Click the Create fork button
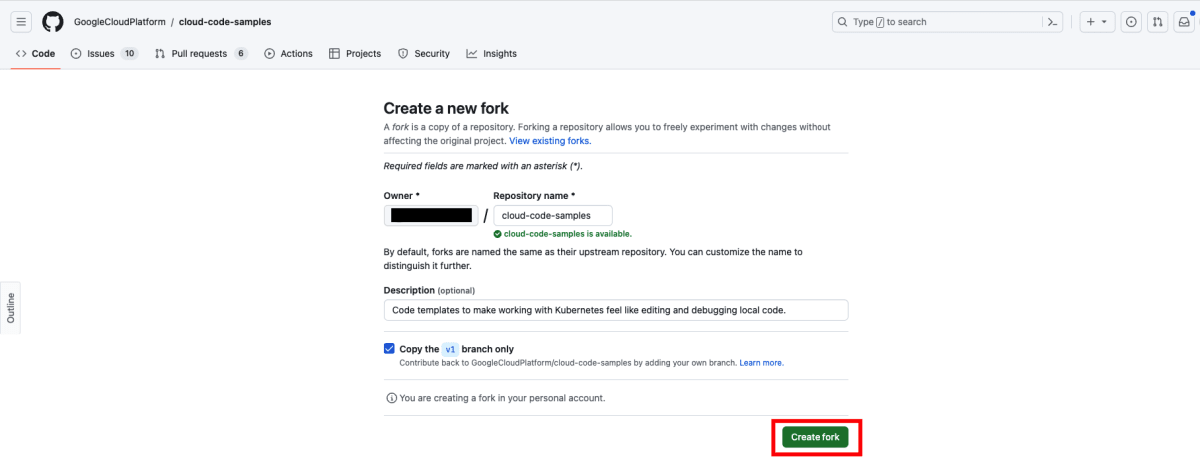This screenshot has height=472, width=1200. click(815, 437)
